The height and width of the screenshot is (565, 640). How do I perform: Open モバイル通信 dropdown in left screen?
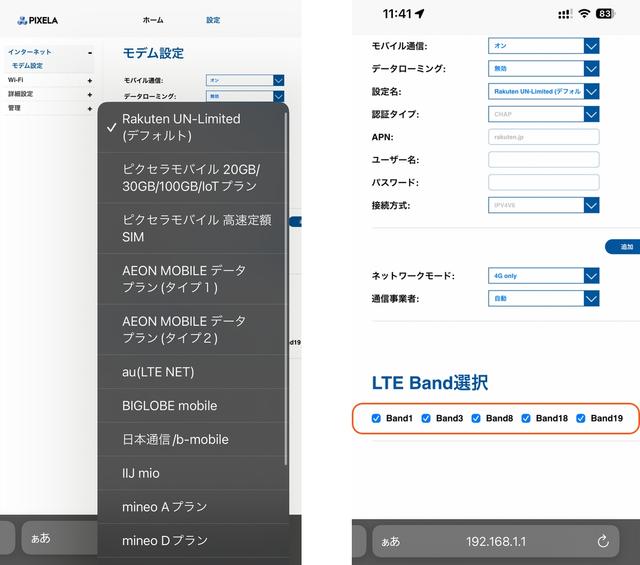click(245, 80)
